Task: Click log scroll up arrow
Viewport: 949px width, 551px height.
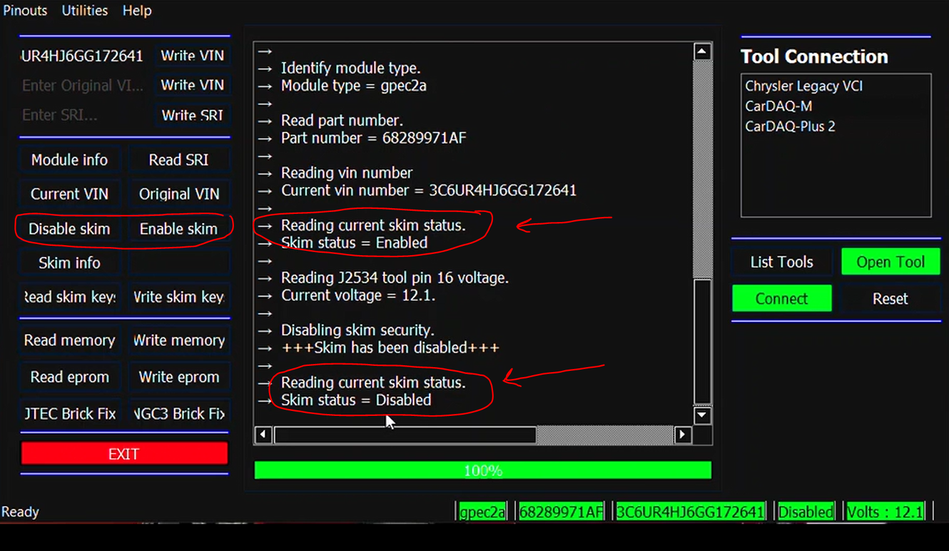Action: [x=702, y=52]
